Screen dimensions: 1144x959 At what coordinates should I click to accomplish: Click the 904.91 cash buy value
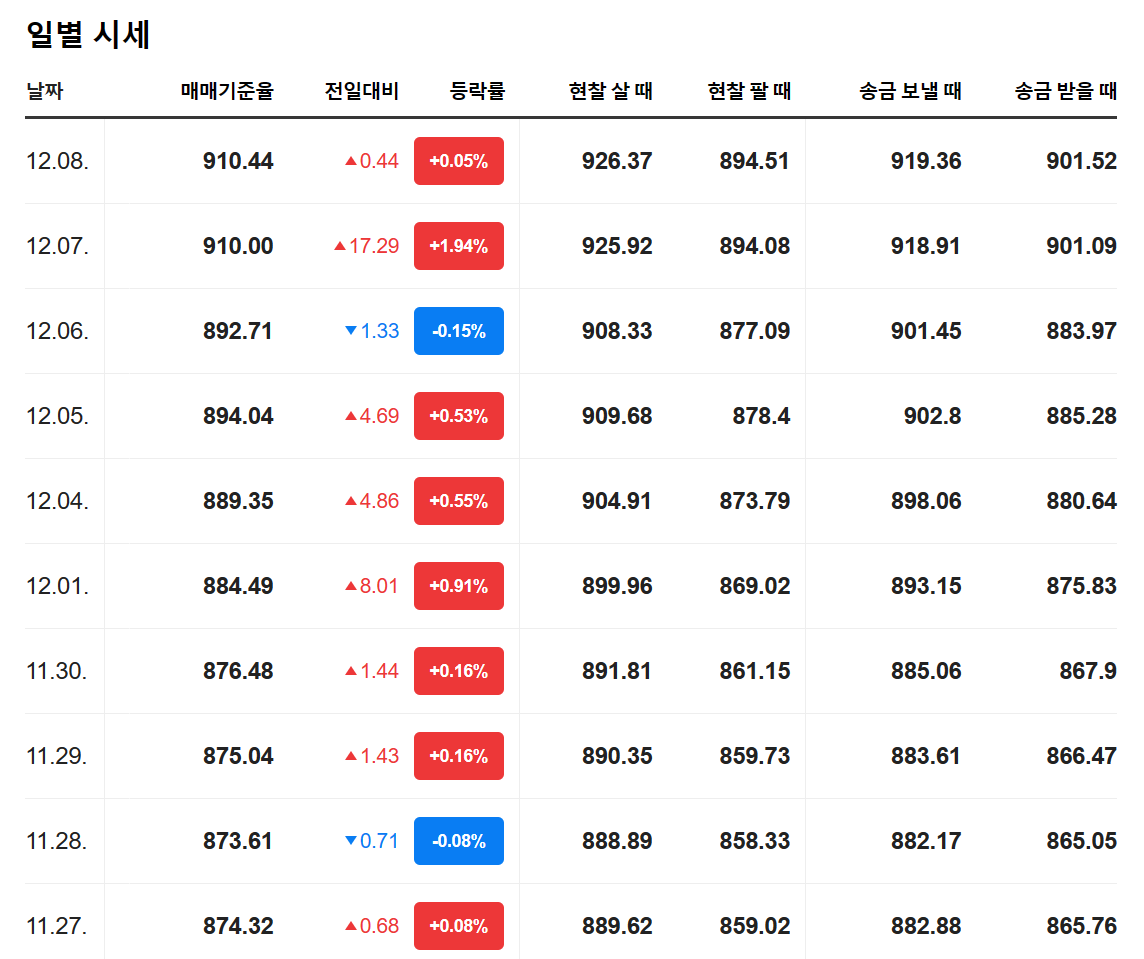tap(617, 501)
